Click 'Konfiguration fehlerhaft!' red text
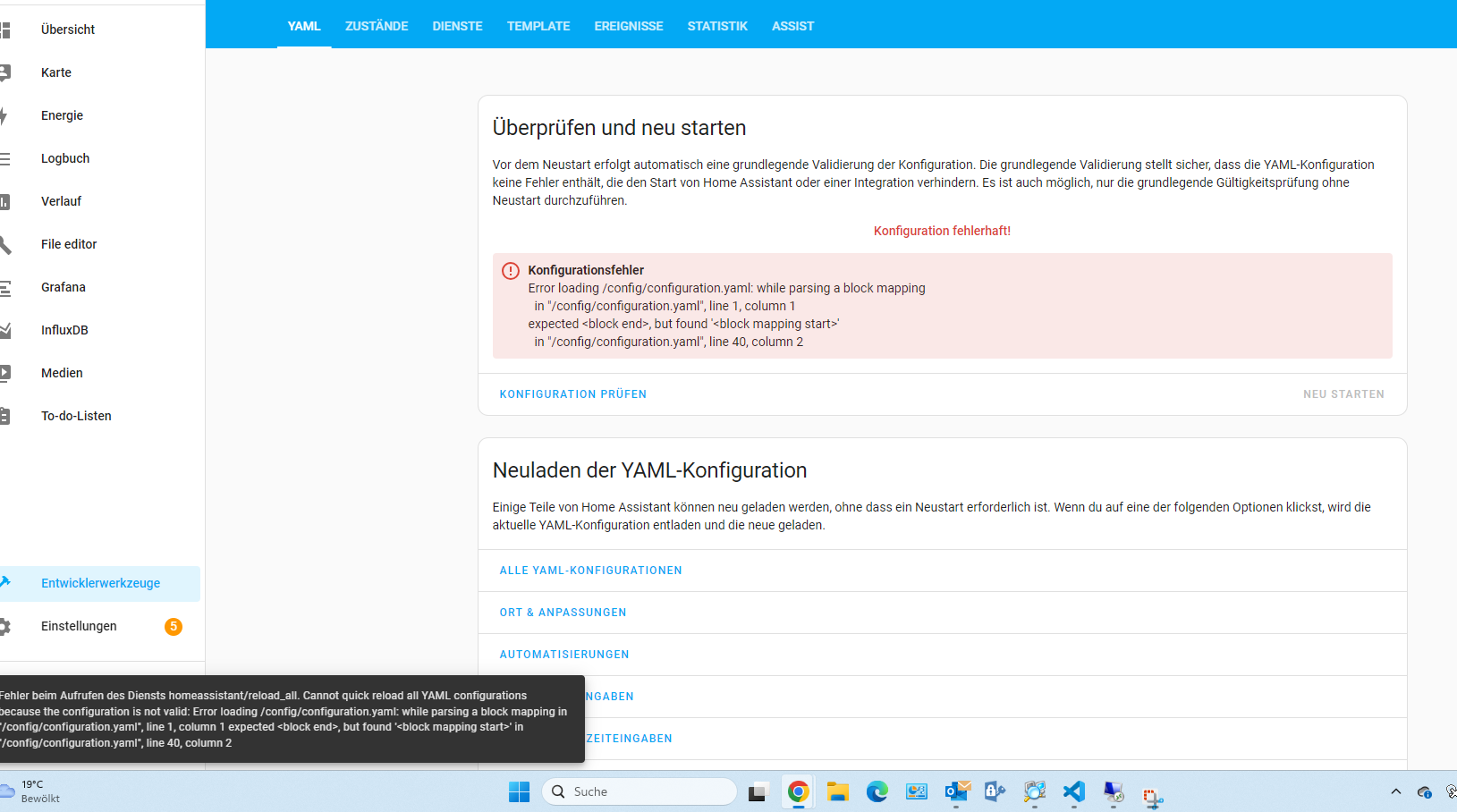Viewport: 1457px width, 812px height. [942, 231]
